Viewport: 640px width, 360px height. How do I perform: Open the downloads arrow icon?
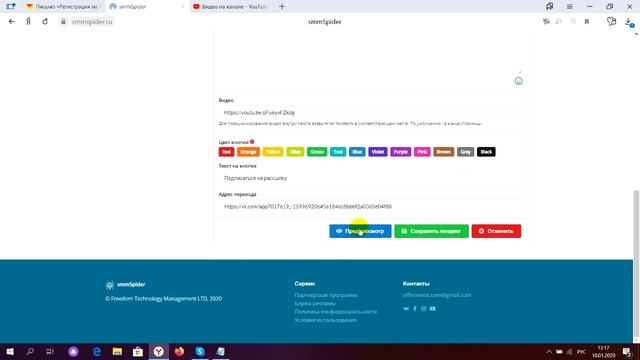pos(629,22)
